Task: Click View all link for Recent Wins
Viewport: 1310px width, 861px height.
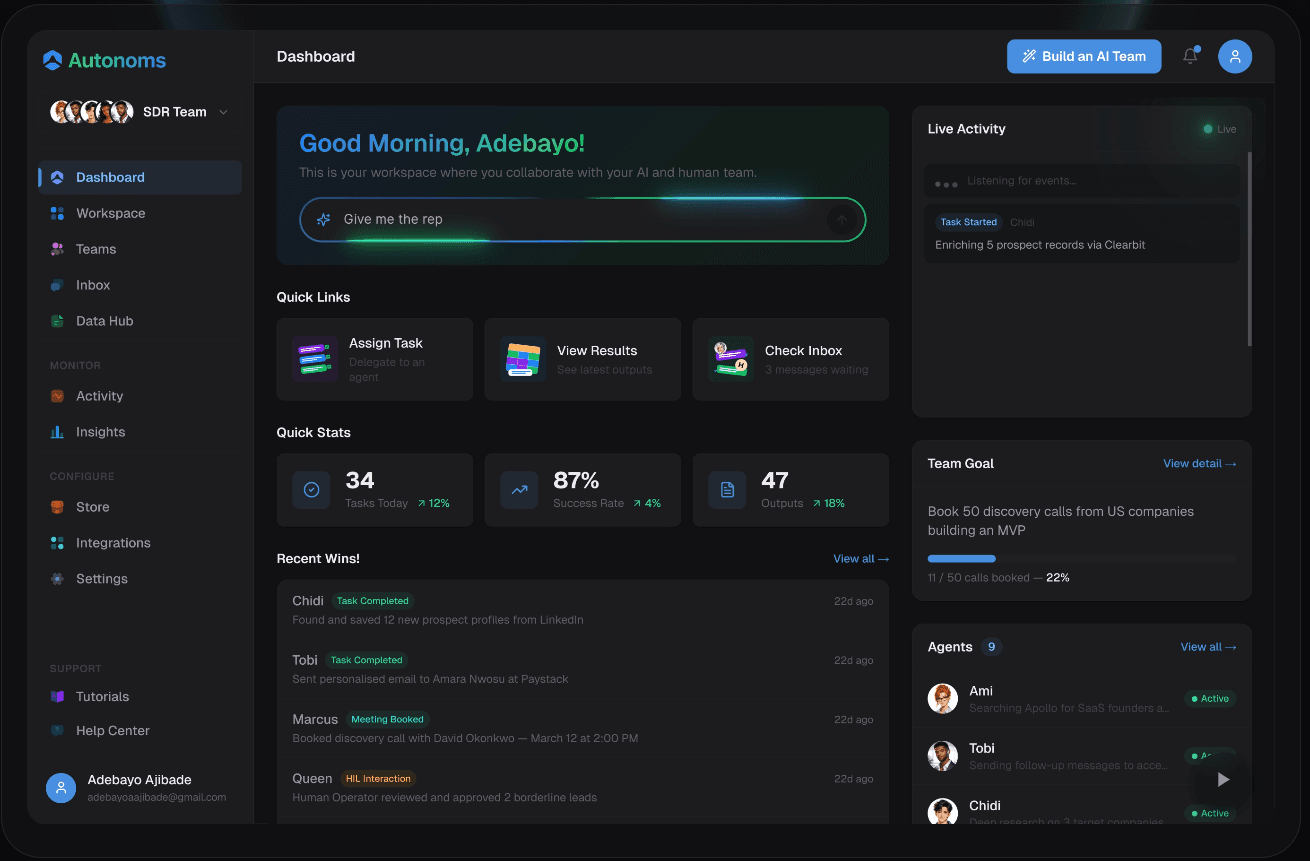Action: click(861, 559)
